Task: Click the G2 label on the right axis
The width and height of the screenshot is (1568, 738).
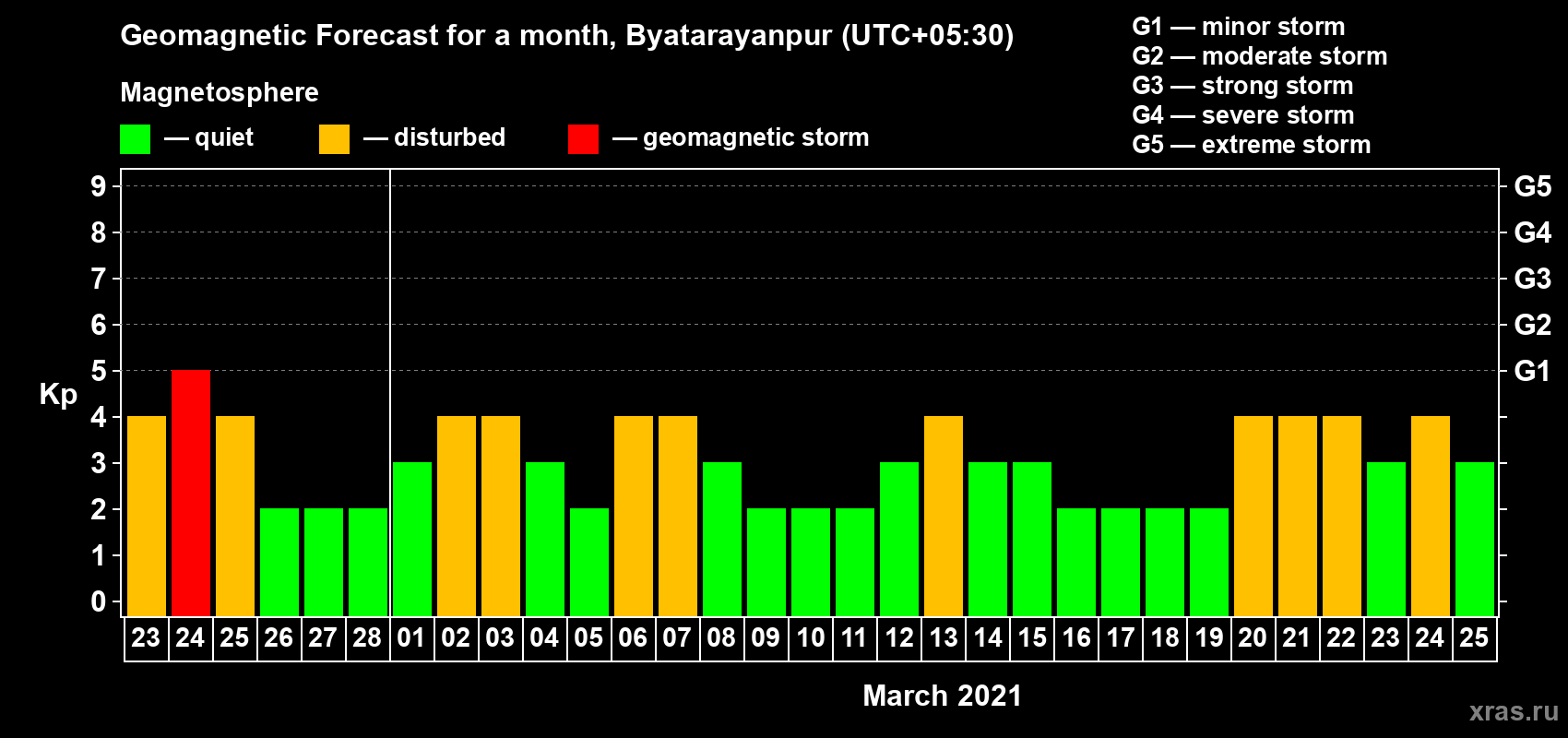Action: tap(1532, 325)
